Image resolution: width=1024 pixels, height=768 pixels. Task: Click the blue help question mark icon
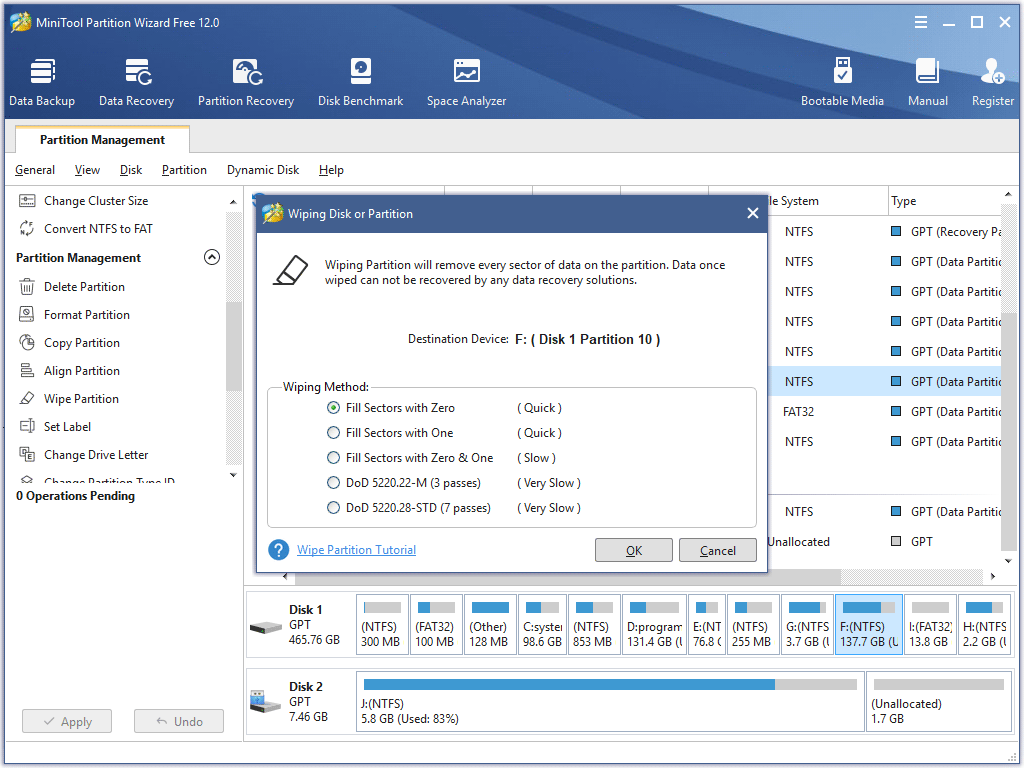(x=279, y=550)
